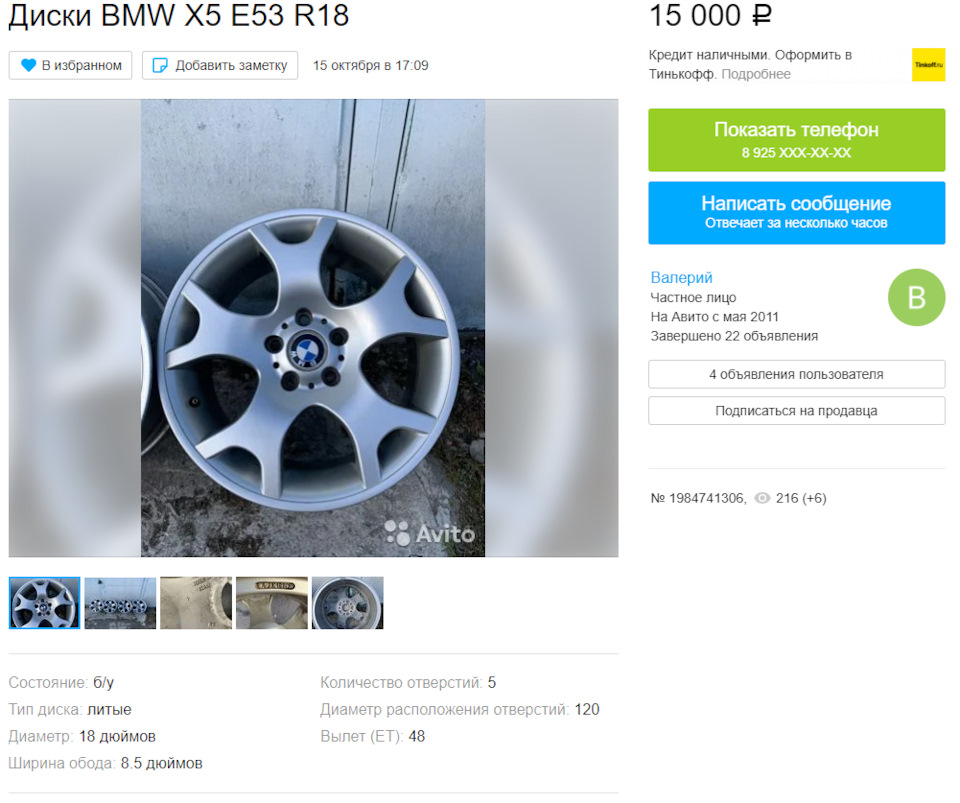The width and height of the screenshot is (960, 803).
Task: Click the Avito watermark on the photo
Action: coord(430,532)
